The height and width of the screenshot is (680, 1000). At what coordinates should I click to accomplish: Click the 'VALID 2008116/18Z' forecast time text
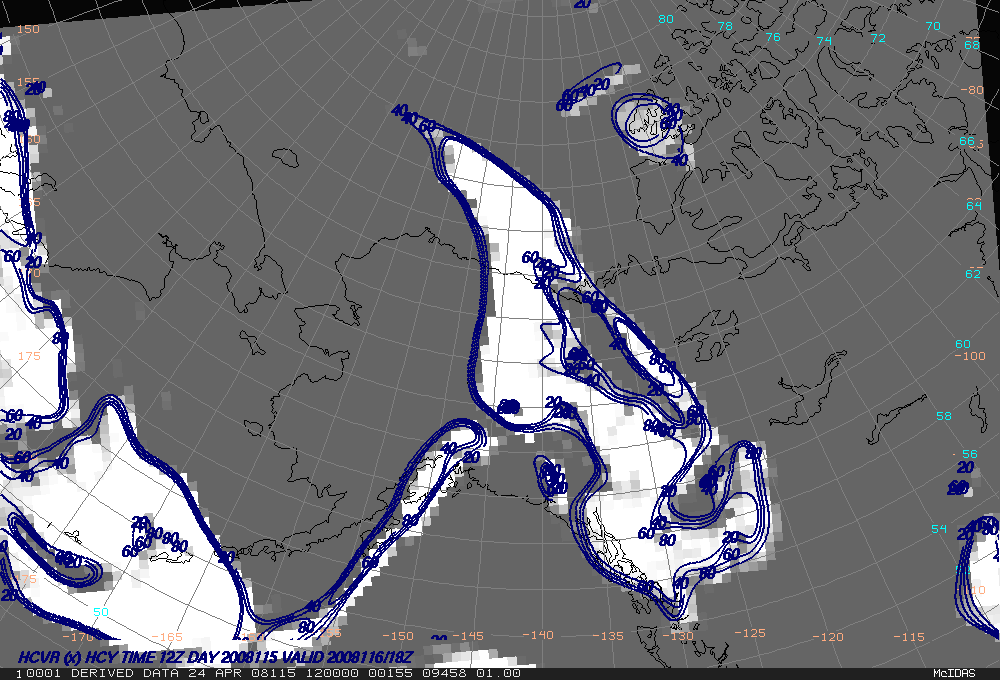(348, 657)
